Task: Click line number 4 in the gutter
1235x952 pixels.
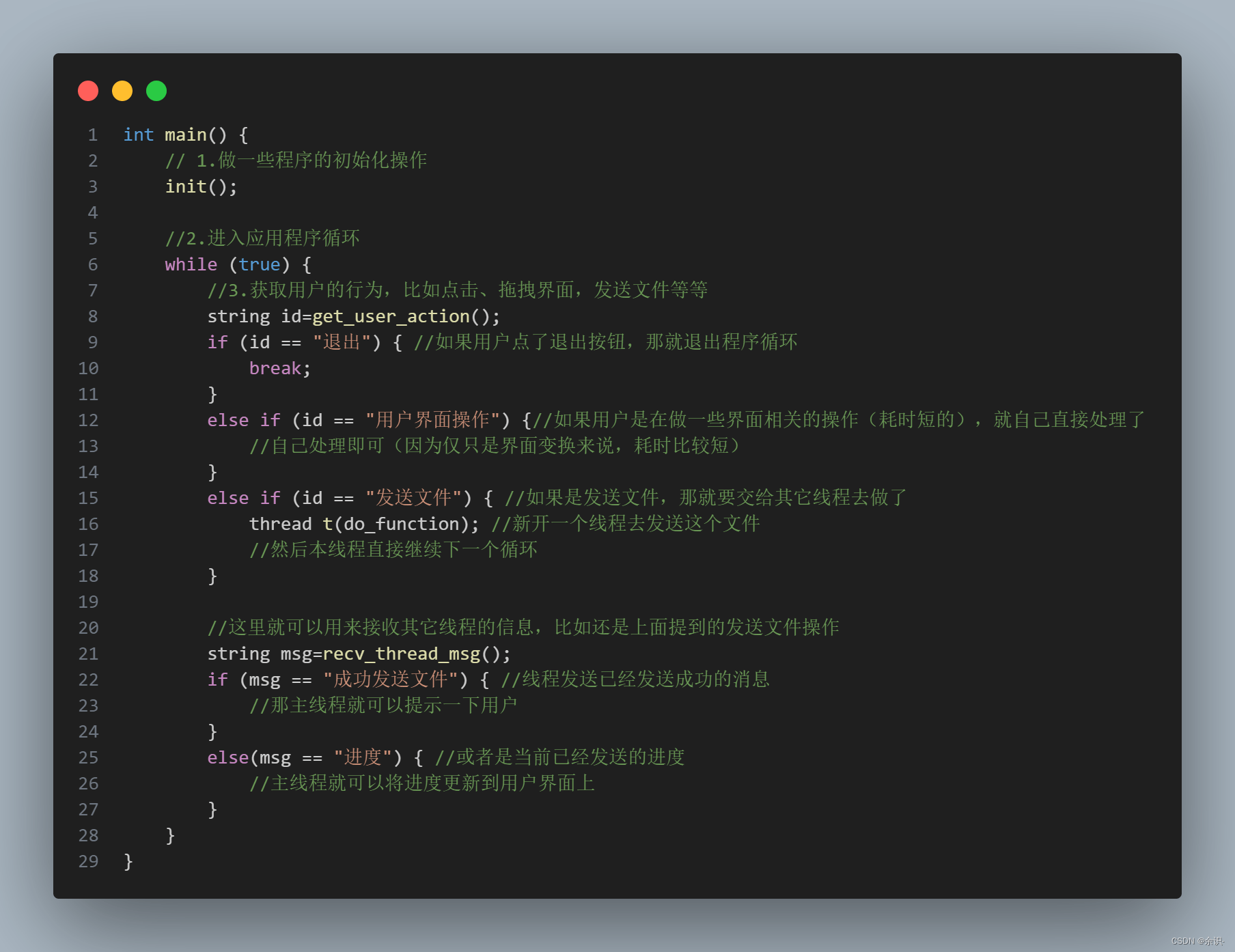Action: (93, 212)
